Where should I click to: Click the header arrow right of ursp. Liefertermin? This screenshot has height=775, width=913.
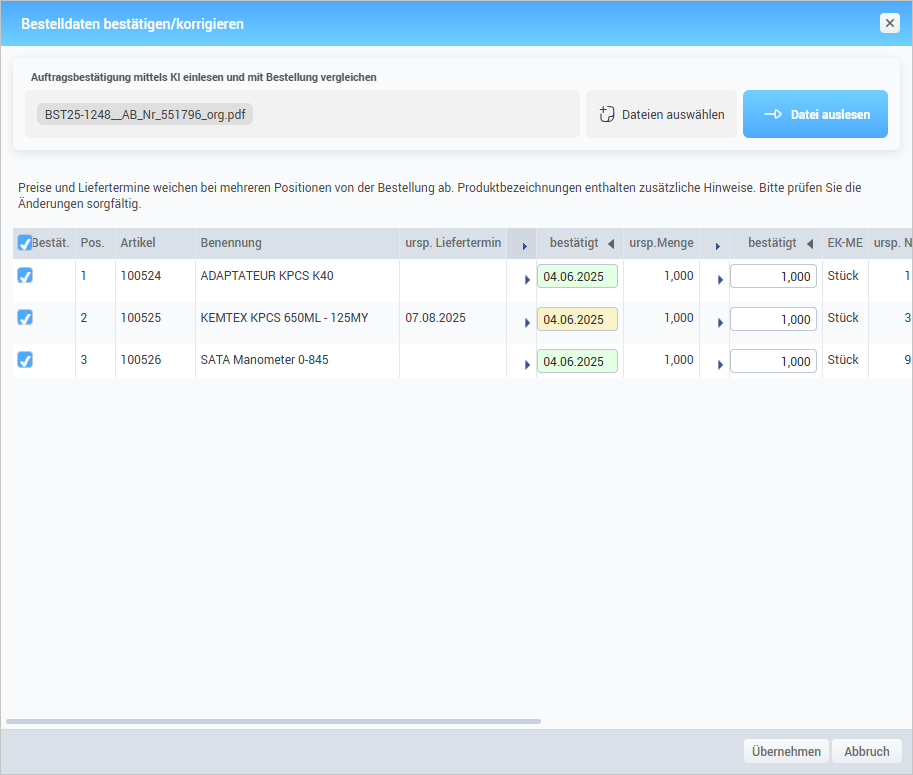click(x=524, y=245)
